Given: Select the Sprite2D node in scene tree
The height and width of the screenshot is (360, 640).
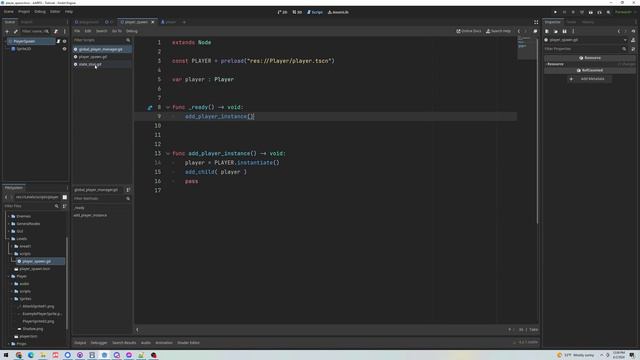Looking at the screenshot, I should [x=24, y=49].
